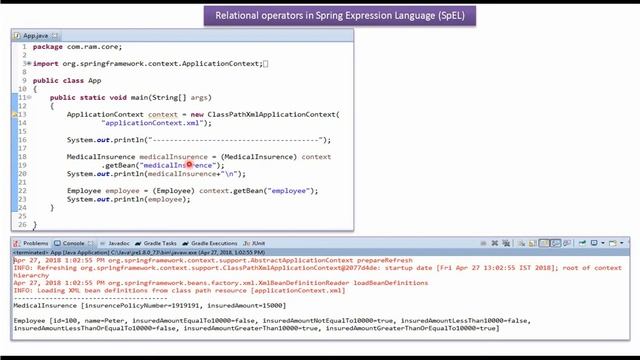Click the 'main(String[] args)' method signature

[x=171, y=98]
